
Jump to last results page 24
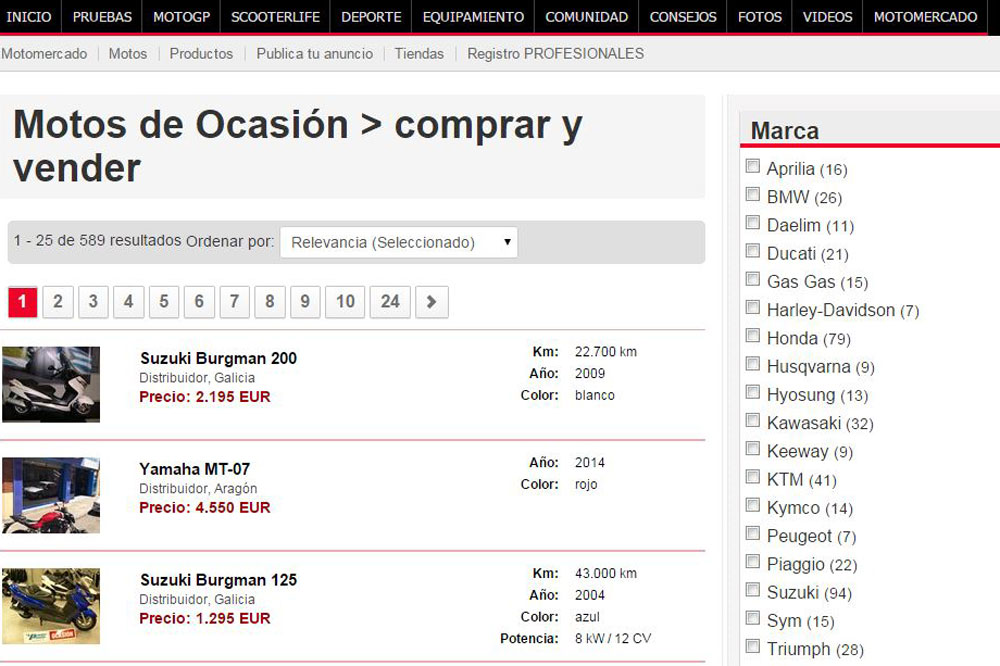pos(390,302)
